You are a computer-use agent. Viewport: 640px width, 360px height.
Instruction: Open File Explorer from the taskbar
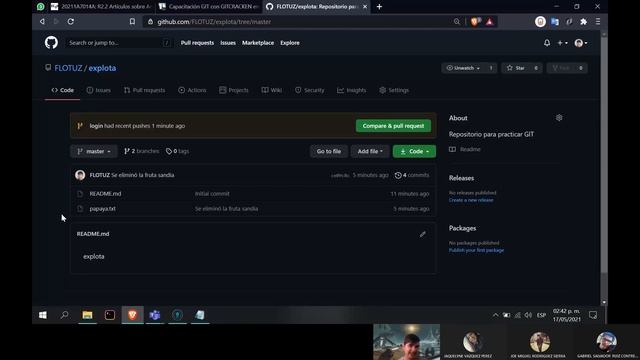pos(87,315)
